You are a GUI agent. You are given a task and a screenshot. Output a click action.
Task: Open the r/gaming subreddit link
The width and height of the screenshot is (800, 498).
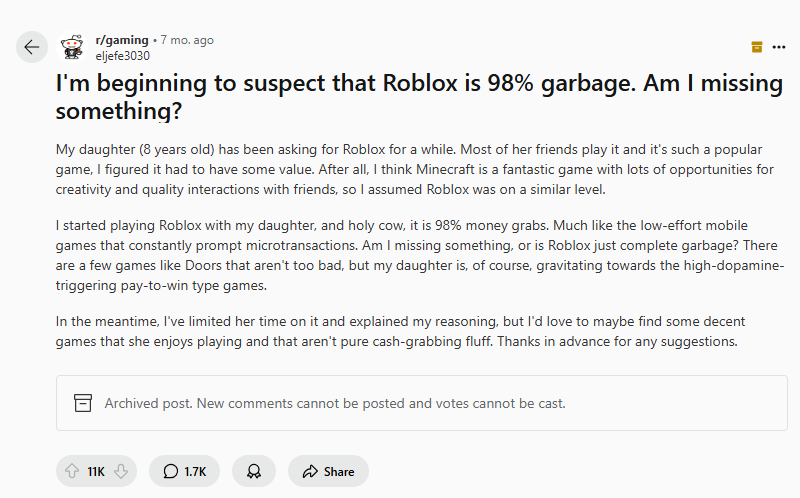[120, 40]
